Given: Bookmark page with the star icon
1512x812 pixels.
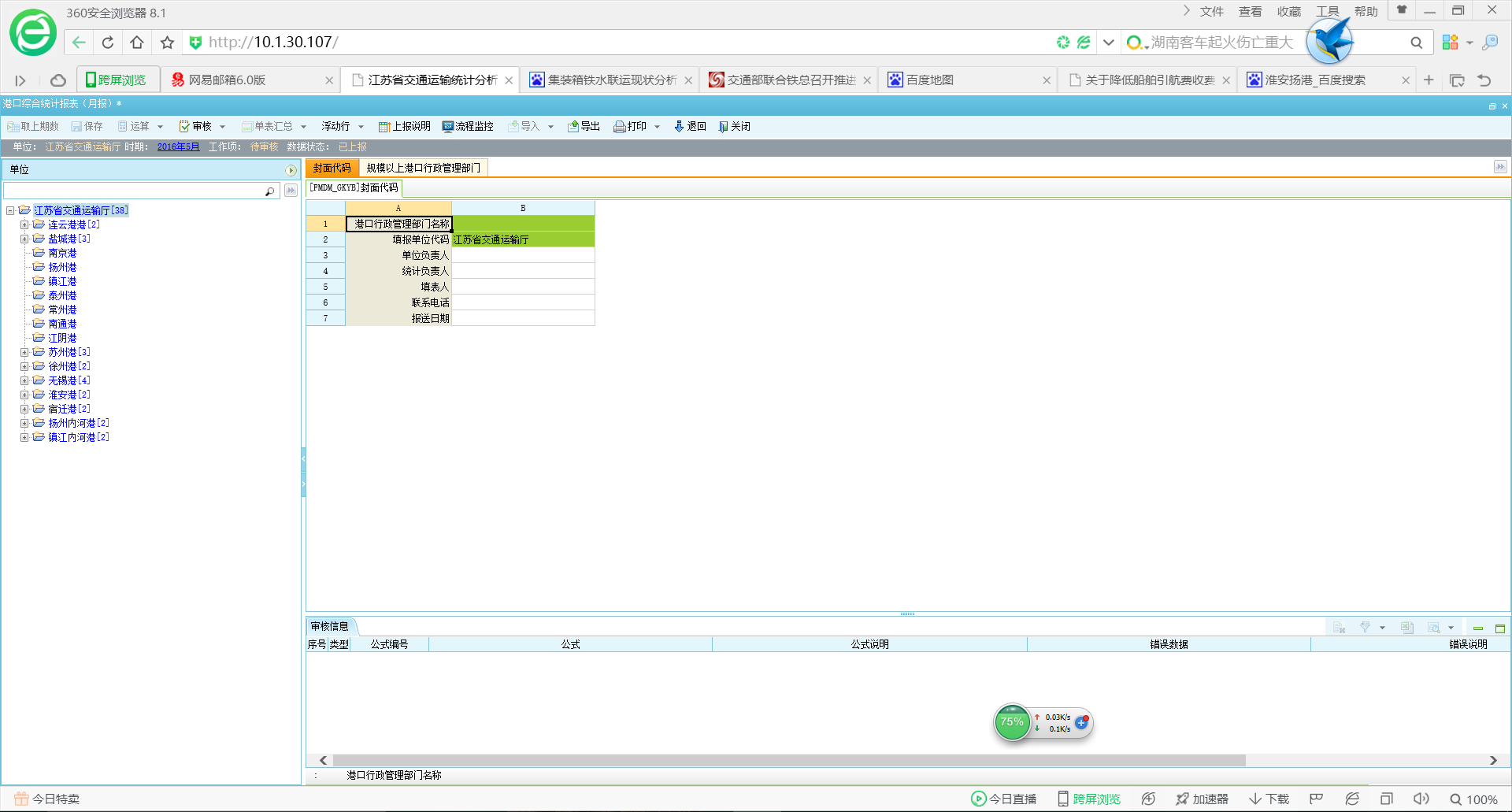Looking at the screenshot, I should coord(167,43).
